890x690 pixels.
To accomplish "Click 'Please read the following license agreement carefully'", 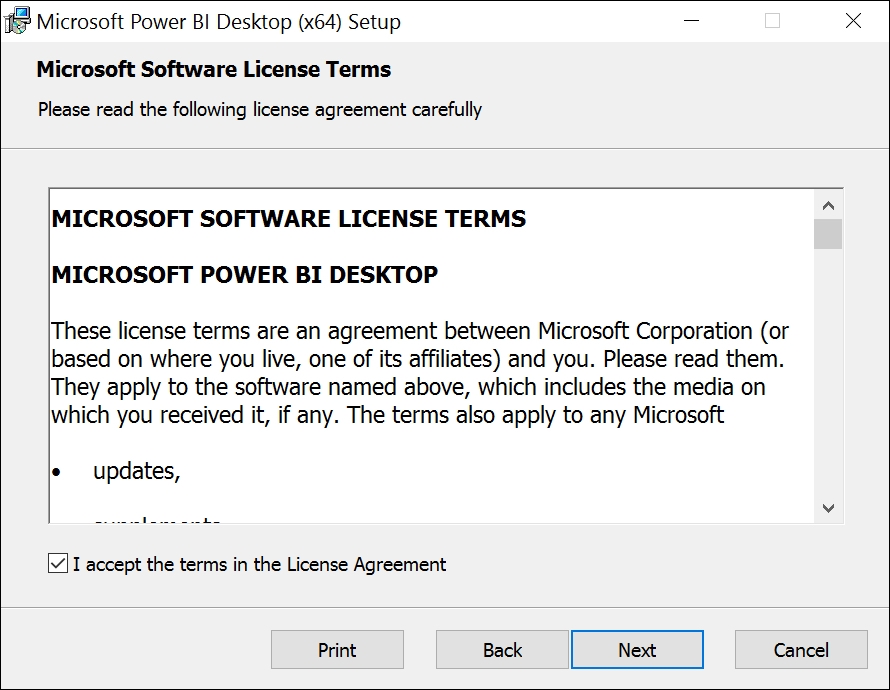I will point(260,109).
